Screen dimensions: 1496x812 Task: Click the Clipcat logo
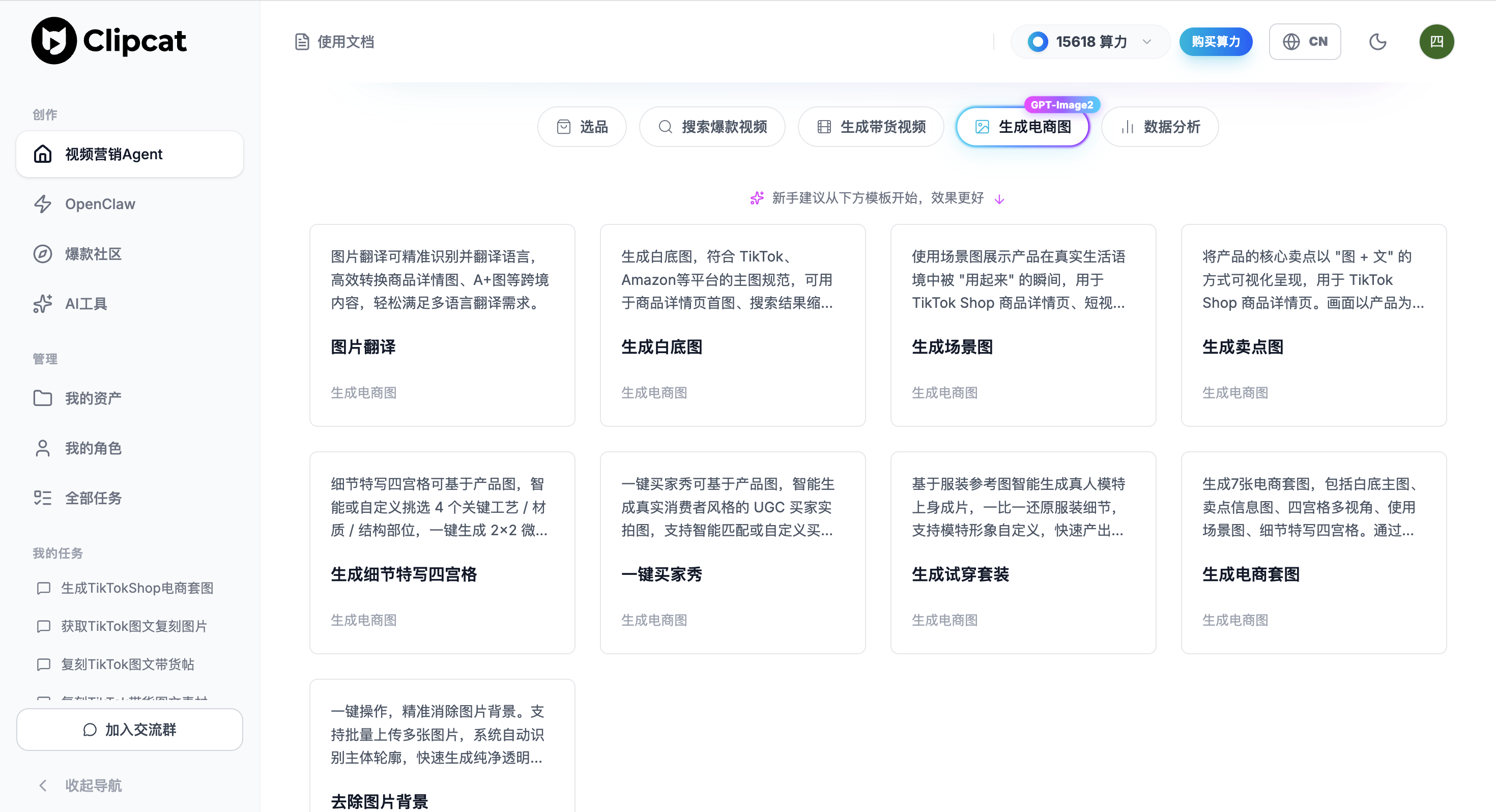click(x=109, y=41)
